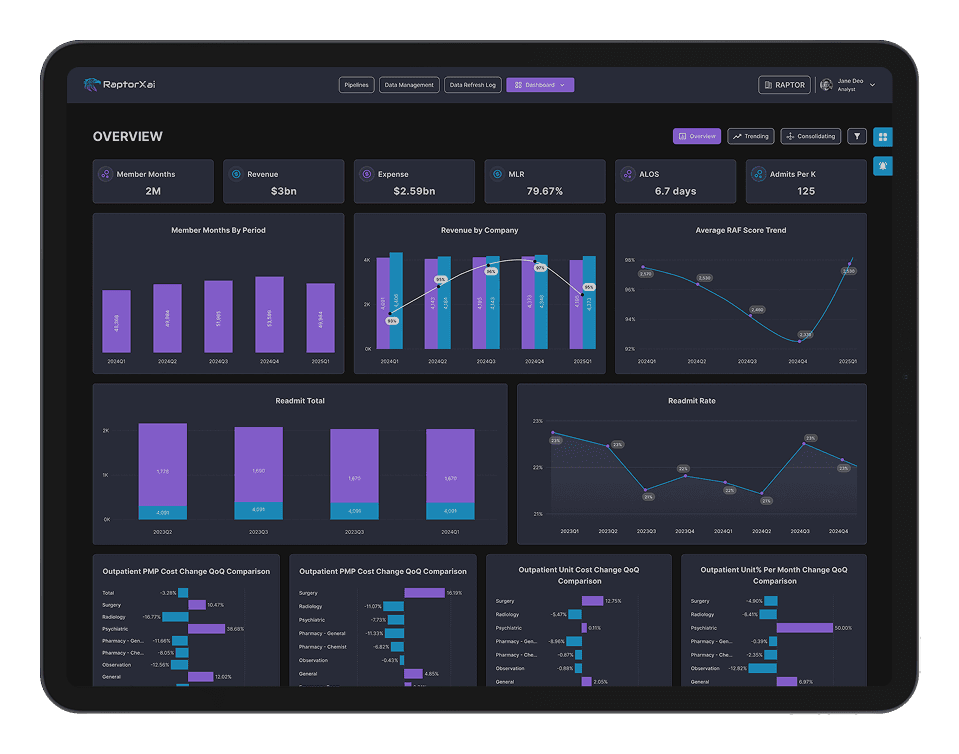Click the 2024Q3 peak point in Readmit Rate

[804, 443]
